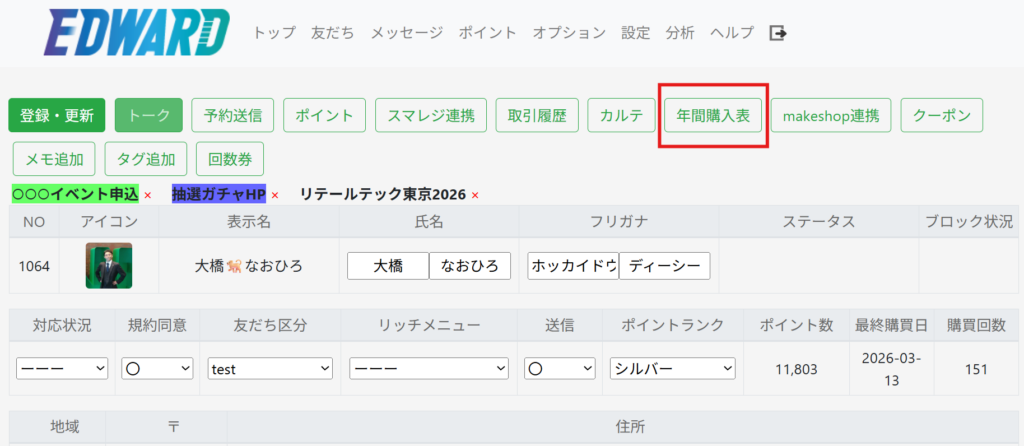Go to the 分析 menu item
The width and height of the screenshot is (1024, 446).
click(680, 33)
